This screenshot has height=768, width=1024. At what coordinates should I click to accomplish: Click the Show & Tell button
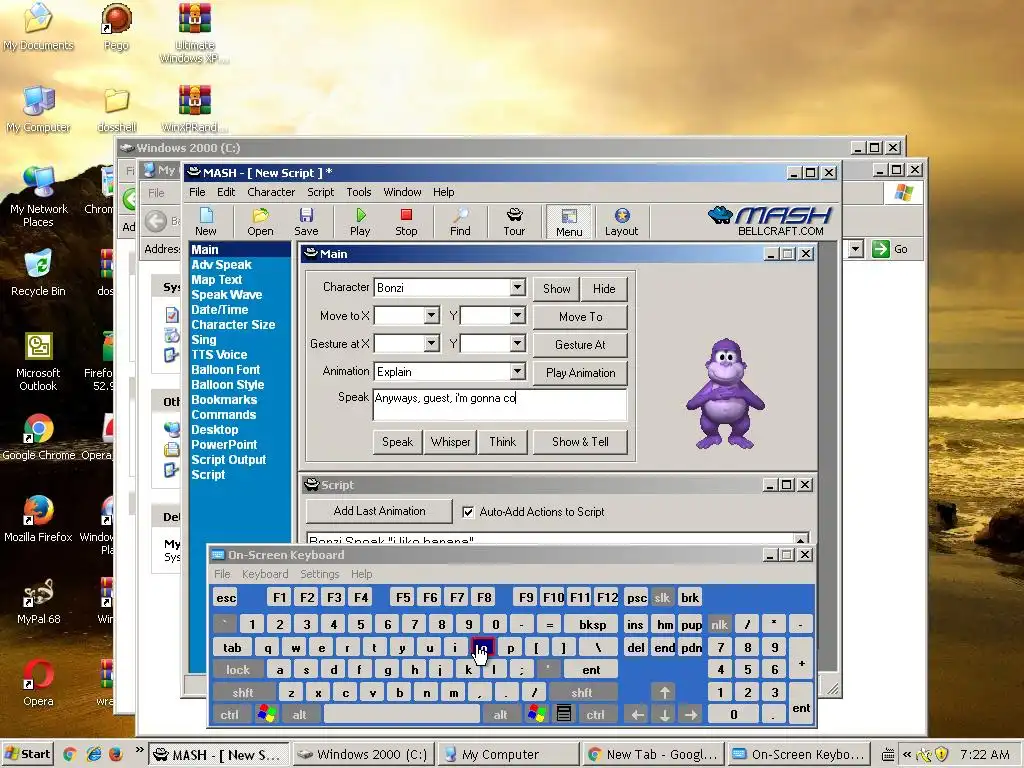pos(580,442)
